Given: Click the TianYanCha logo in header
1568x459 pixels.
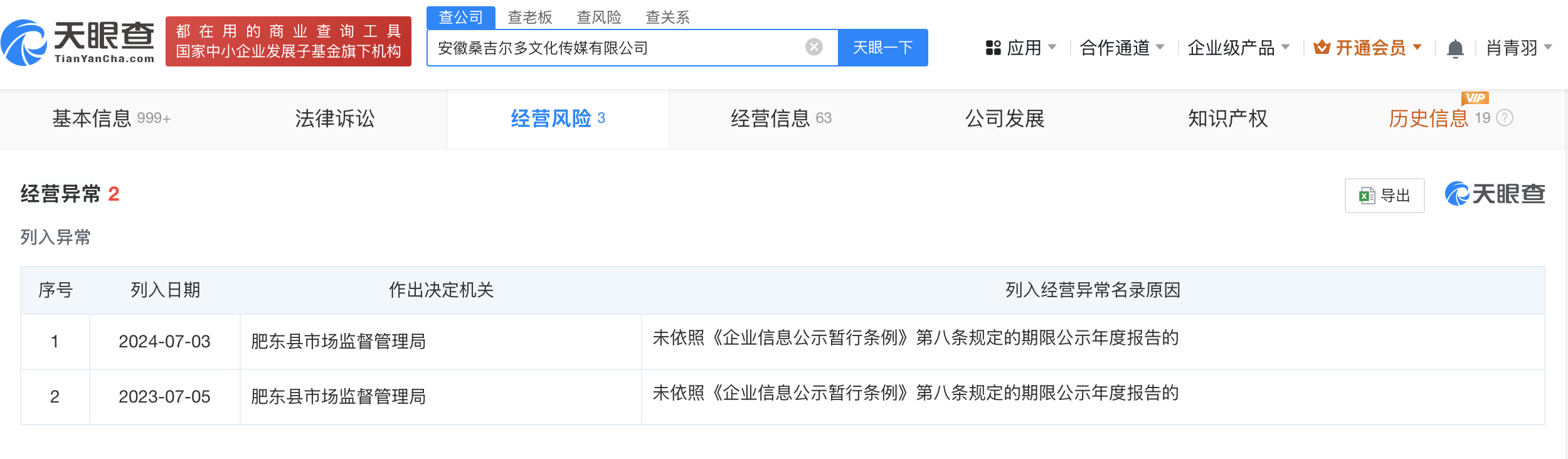Looking at the screenshot, I should click(x=78, y=42).
